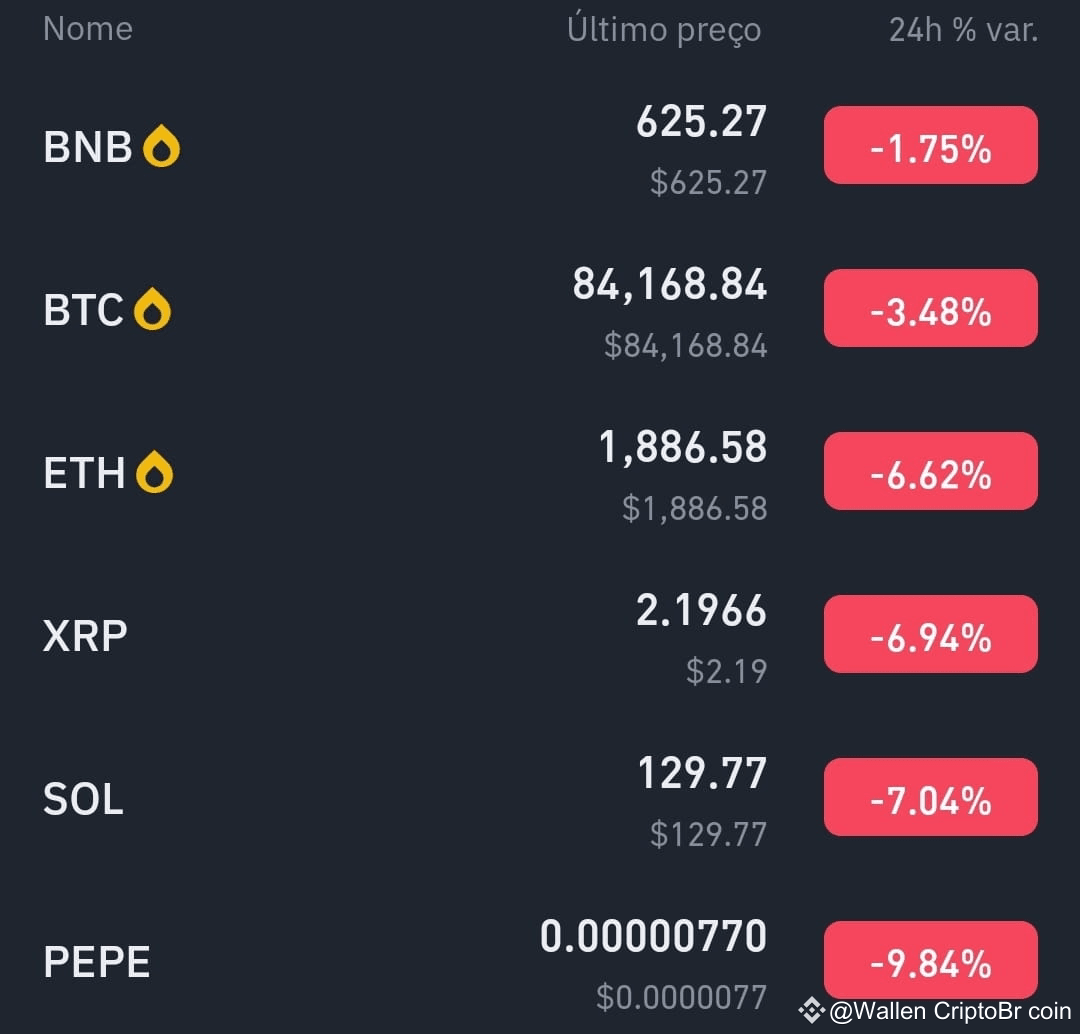1080x1034 pixels.
Task: Click the -6.94% button for XRP
Action: 930,633
